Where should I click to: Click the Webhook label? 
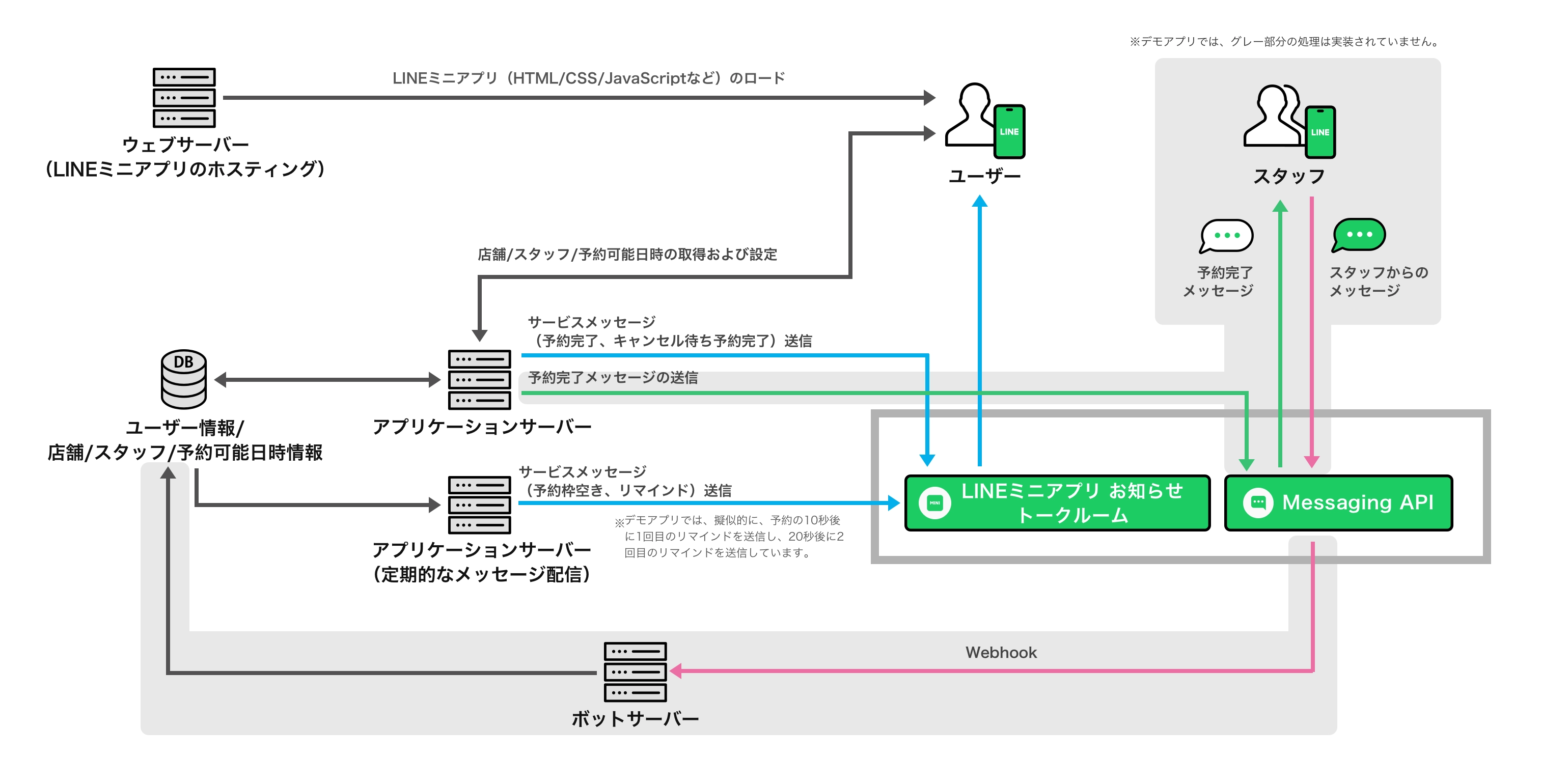tap(1000, 653)
